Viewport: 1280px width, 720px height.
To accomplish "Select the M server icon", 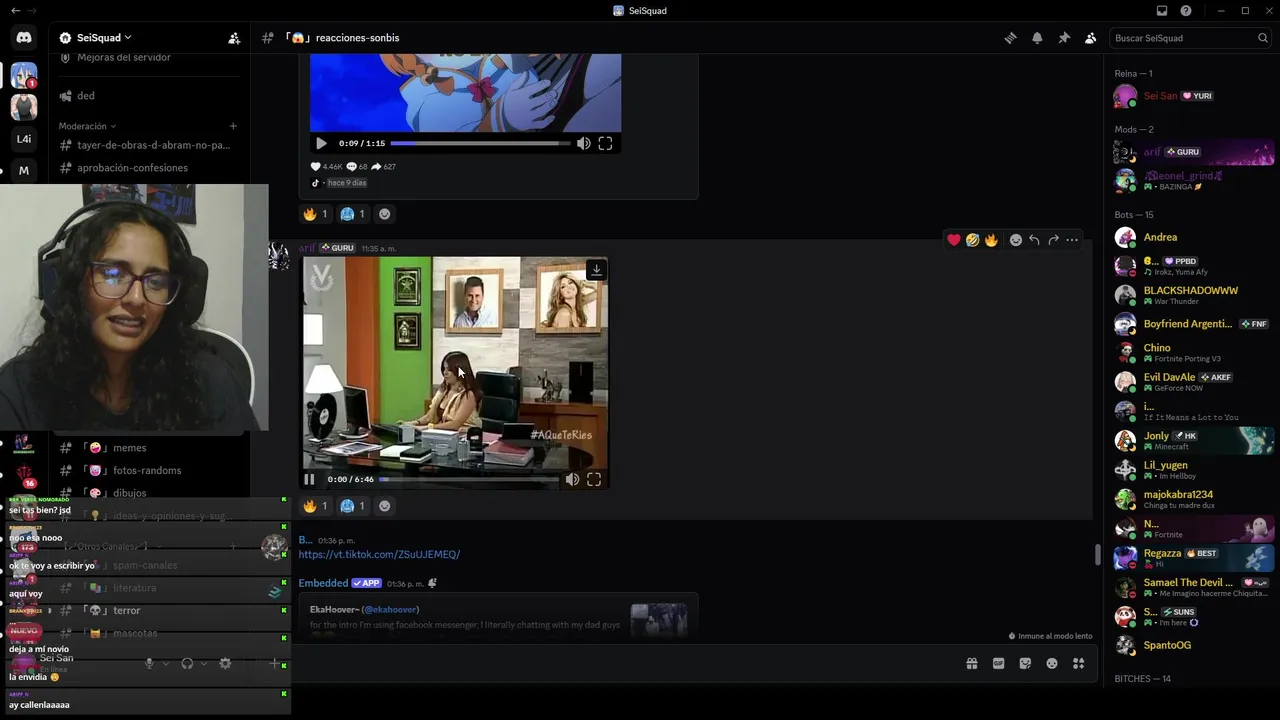I will [24, 170].
